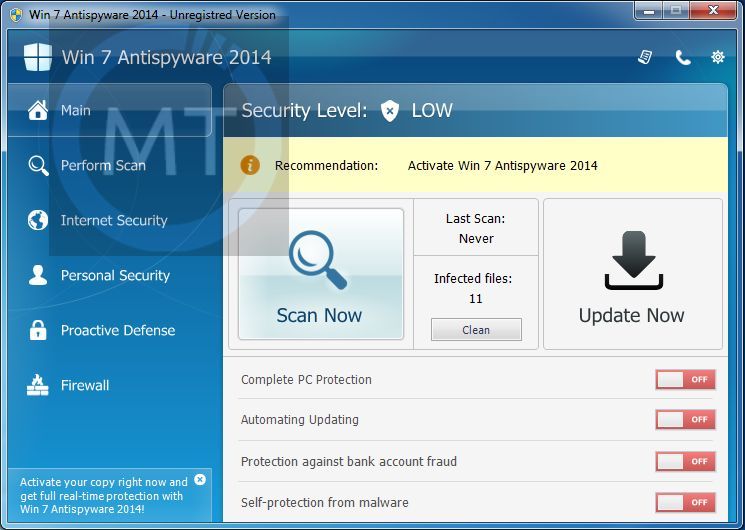Click the Update Now button

coord(633,274)
